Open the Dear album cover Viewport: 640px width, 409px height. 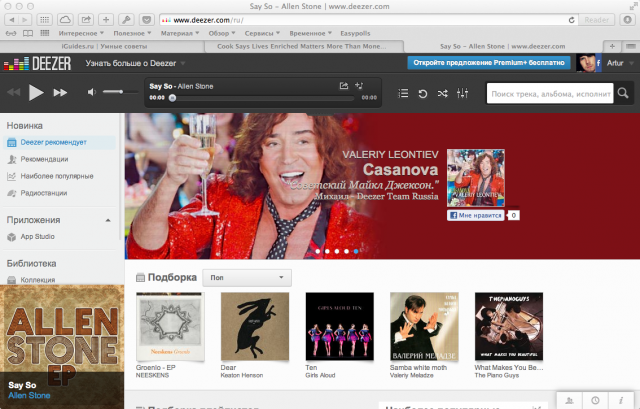click(255, 326)
